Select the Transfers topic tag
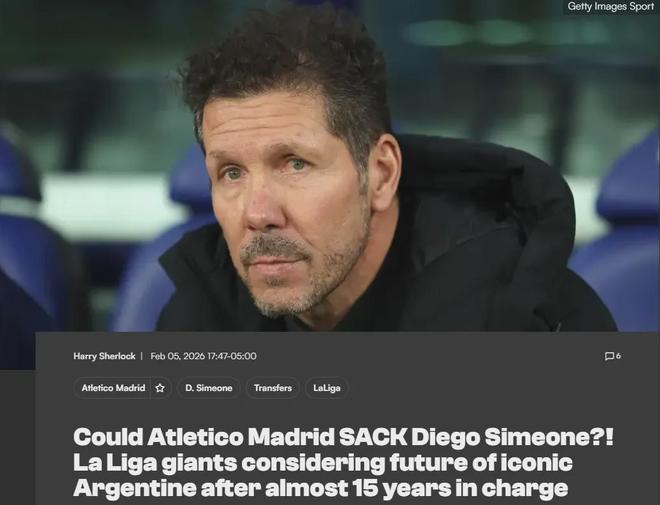The height and width of the screenshot is (505, 660). pos(273,388)
